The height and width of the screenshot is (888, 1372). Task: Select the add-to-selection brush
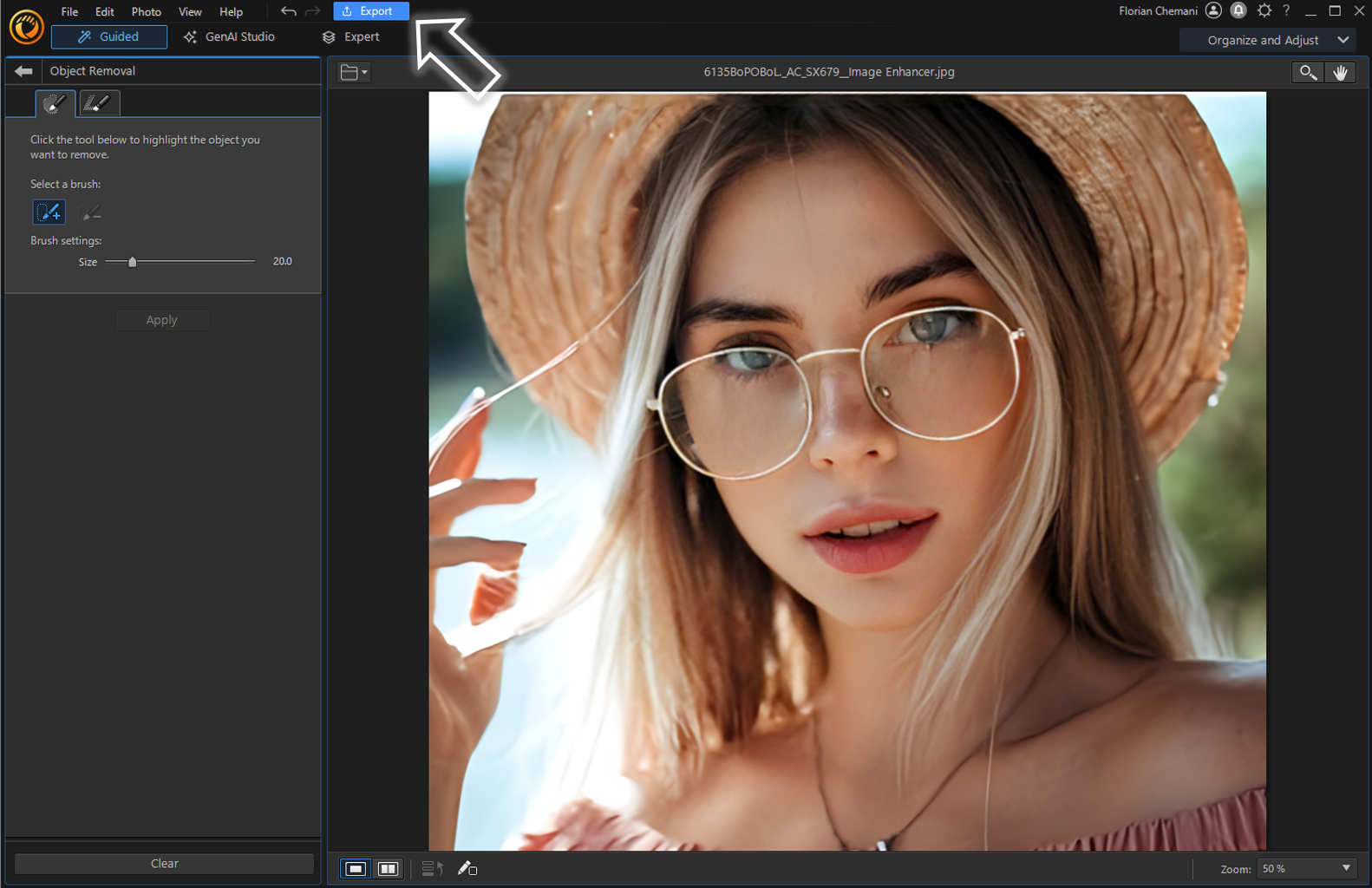49,212
